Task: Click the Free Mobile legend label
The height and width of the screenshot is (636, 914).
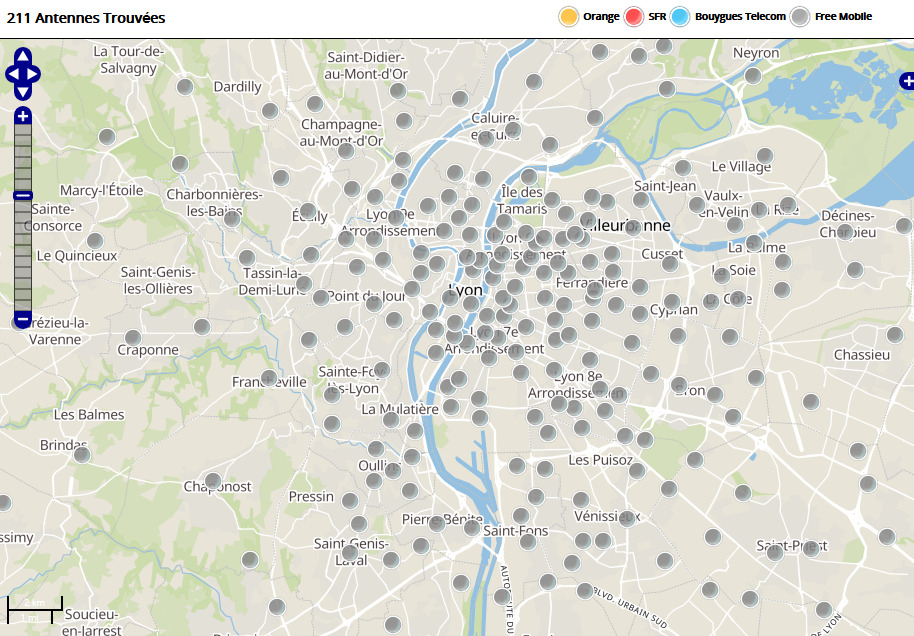Action: coord(843,16)
